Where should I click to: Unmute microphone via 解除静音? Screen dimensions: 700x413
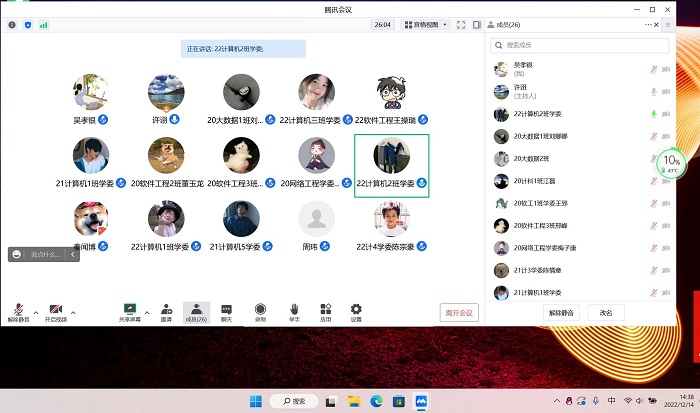[x=18, y=311]
